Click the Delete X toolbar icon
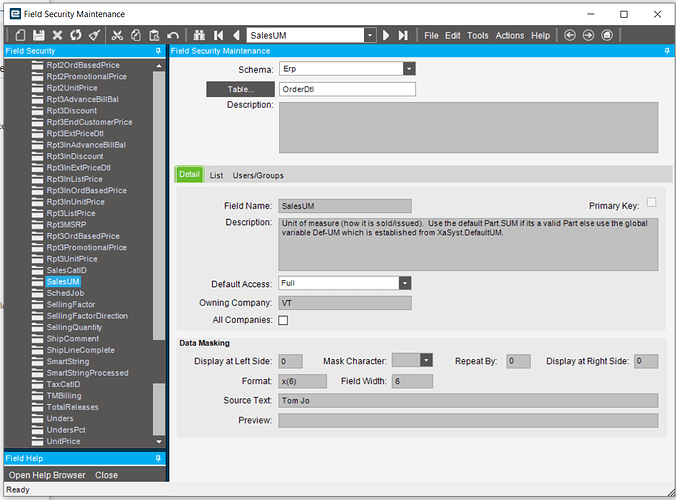This screenshot has height=500, width=676. [x=57, y=35]
